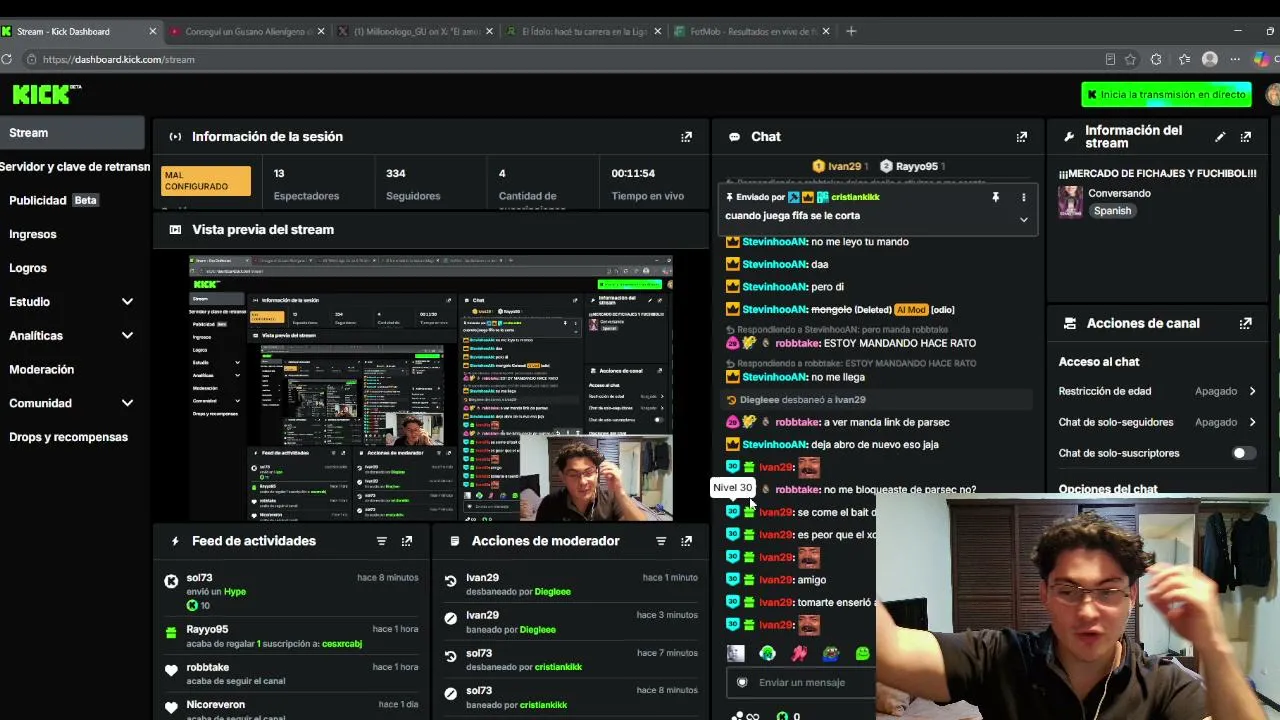Expand the Estudio sidebar section

(127, 302)
